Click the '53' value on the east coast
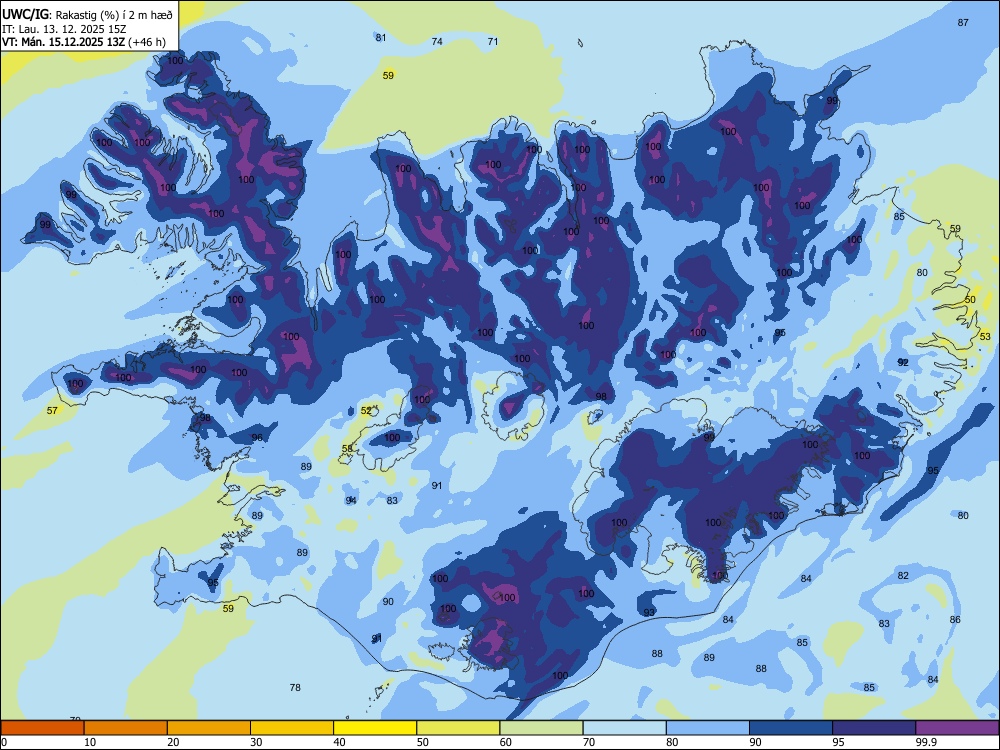This screenshot has height=750, width=1000. pos(985,336)
